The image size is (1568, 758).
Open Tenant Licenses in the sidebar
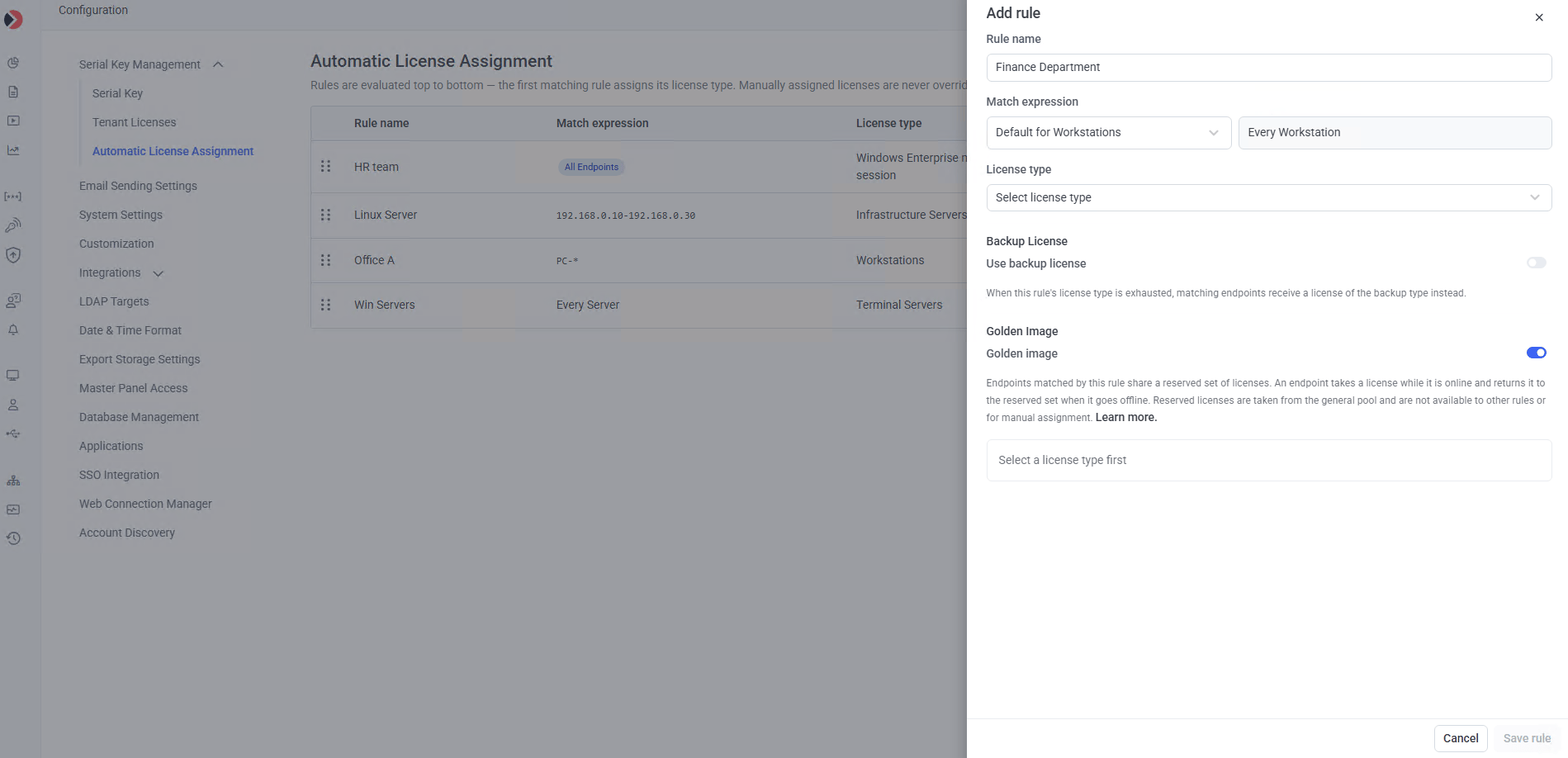coord(134,122)
